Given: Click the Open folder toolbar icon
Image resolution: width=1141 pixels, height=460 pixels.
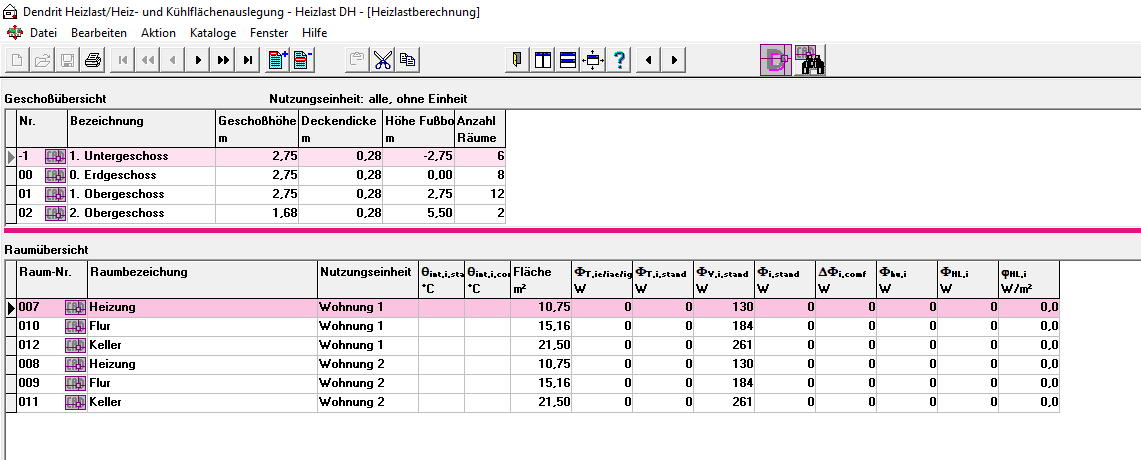Looking at the screenshot, I should 42,60.
